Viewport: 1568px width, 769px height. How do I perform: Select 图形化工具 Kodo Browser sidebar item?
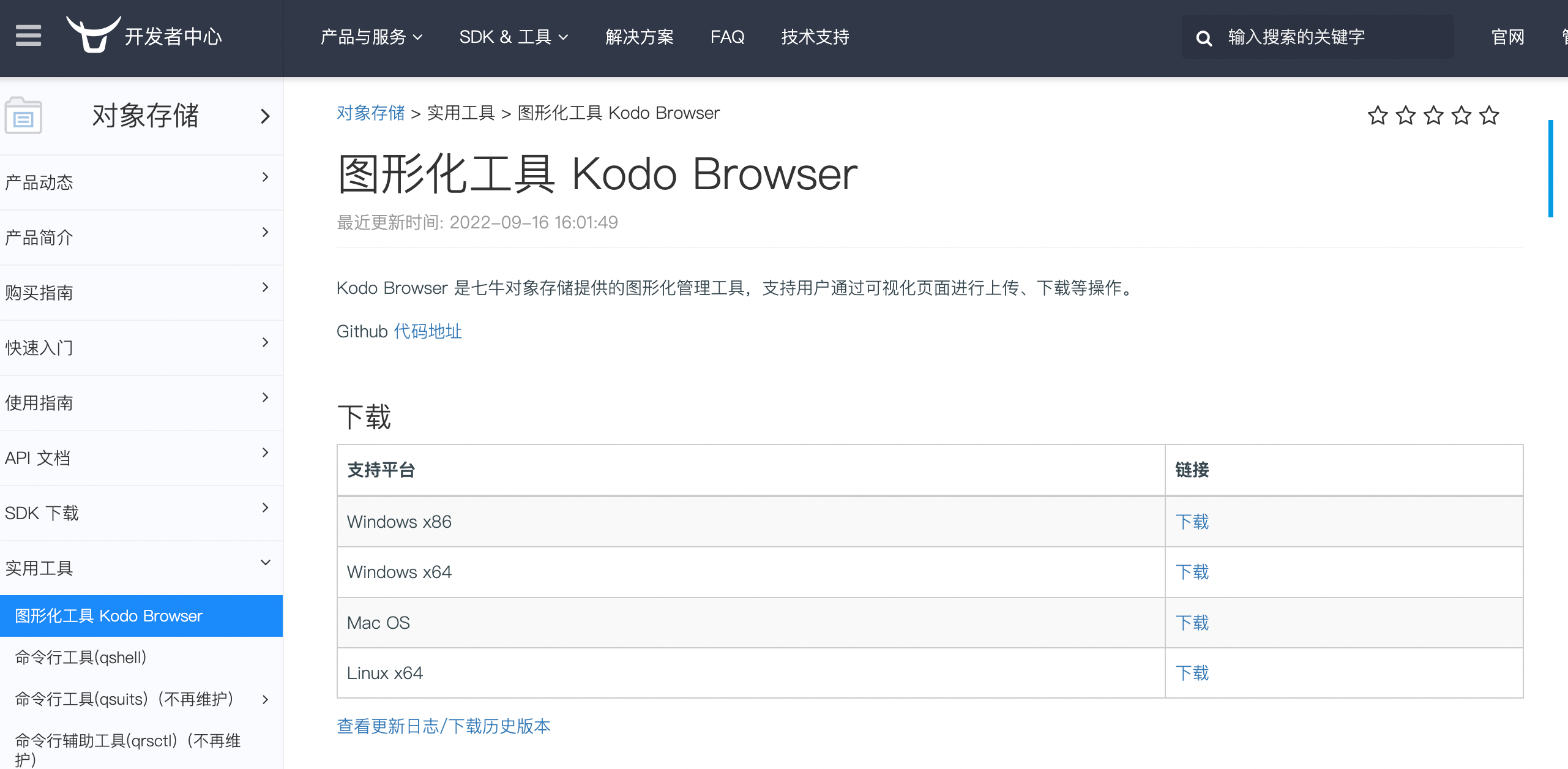tap(141, 616)
